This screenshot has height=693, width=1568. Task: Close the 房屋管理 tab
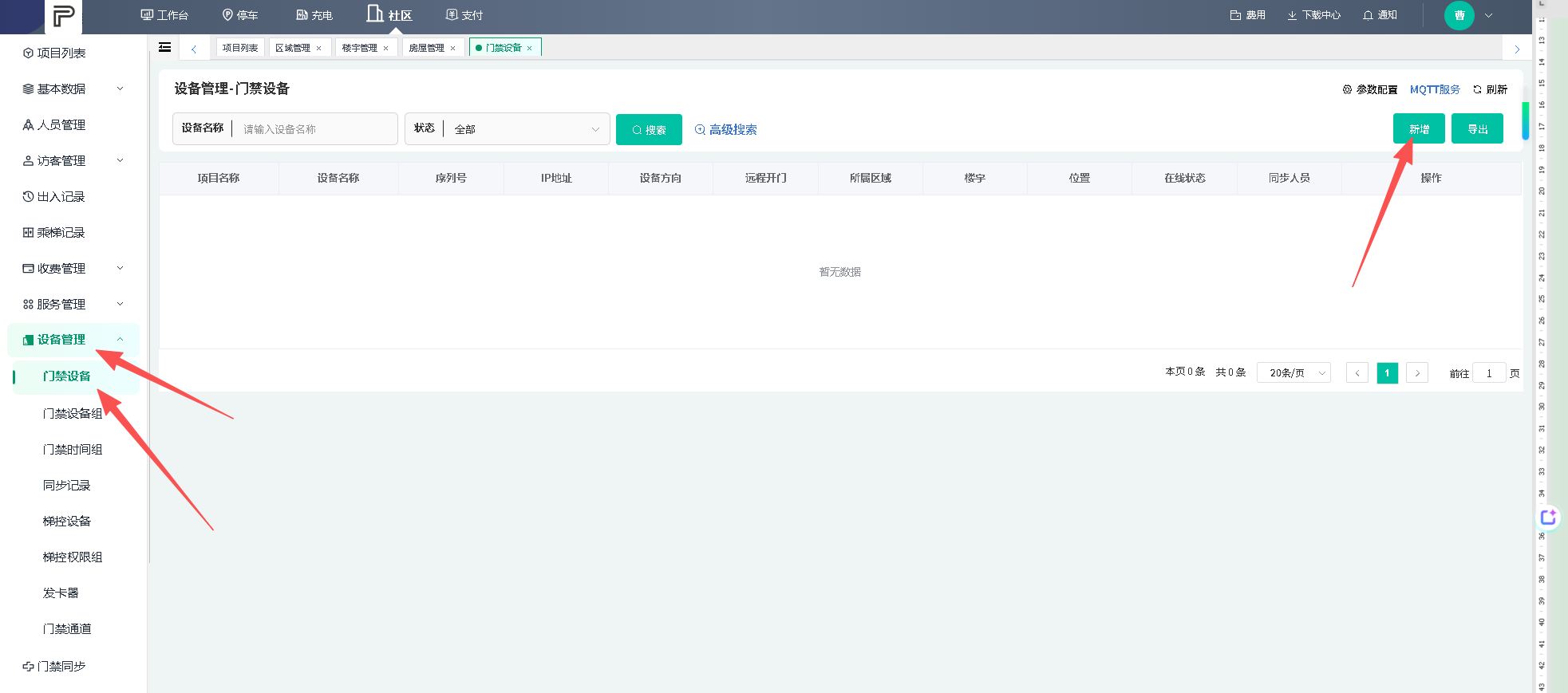click(x=453, y=48)
